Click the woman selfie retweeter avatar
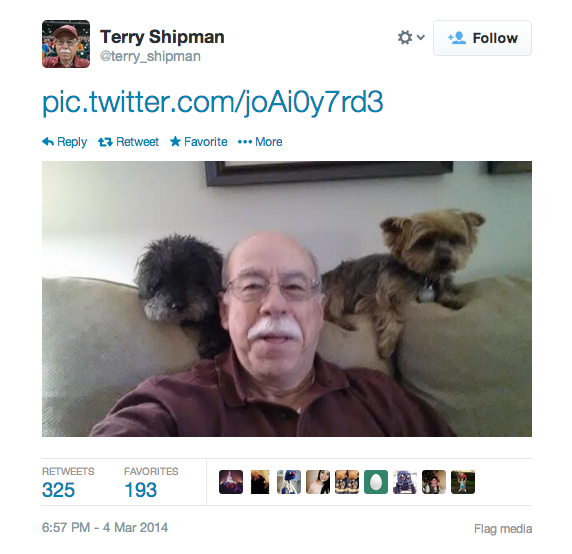Image resolution: width=572 pixels, height=554 pixels. (x=318, y=482)
